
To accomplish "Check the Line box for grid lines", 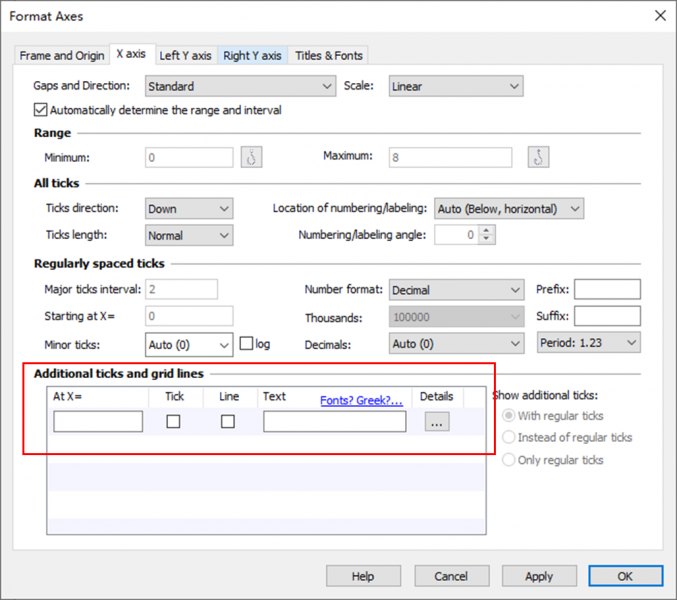I will pyautogui.click(x=228, y=422).
